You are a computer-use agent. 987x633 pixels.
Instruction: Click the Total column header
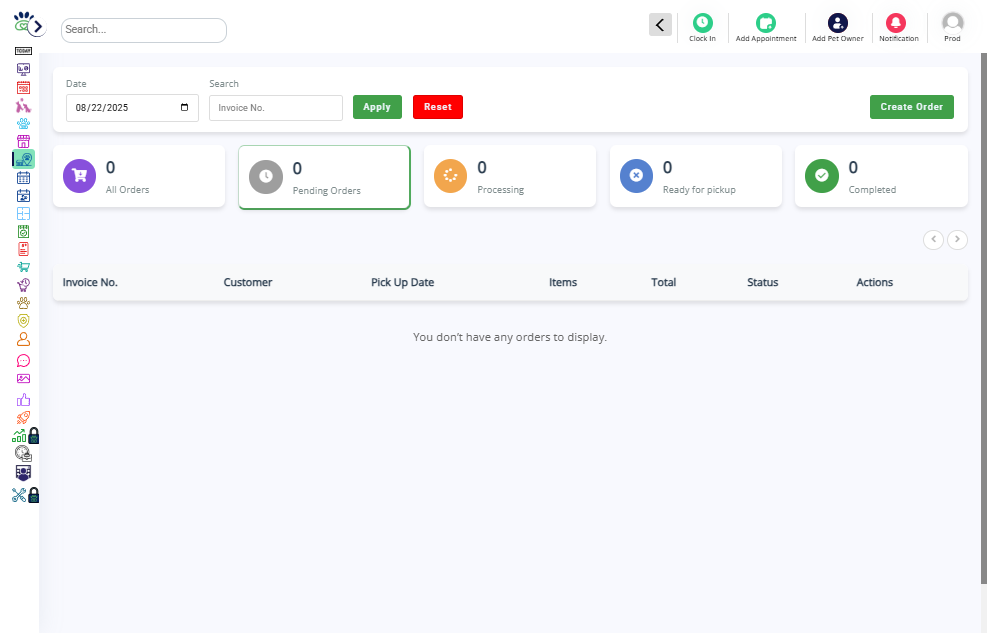(x=663, y=283)
